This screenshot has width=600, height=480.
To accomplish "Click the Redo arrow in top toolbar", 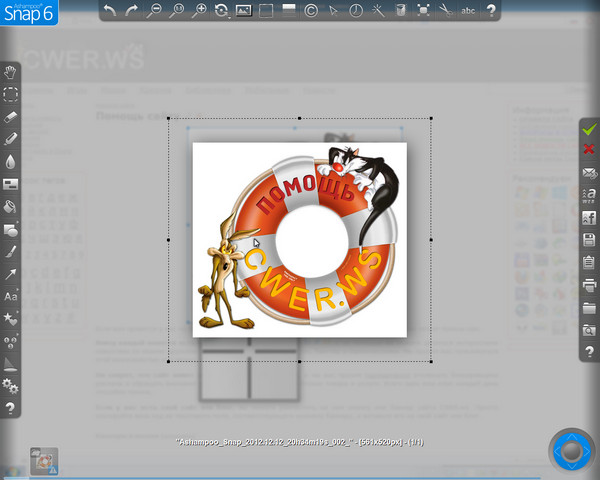I will (x=132, y=11).
